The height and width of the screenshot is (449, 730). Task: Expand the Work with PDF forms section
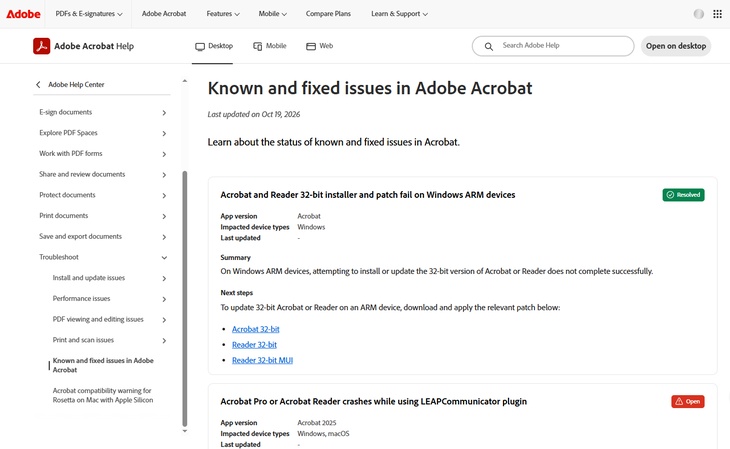pos(164,154)
